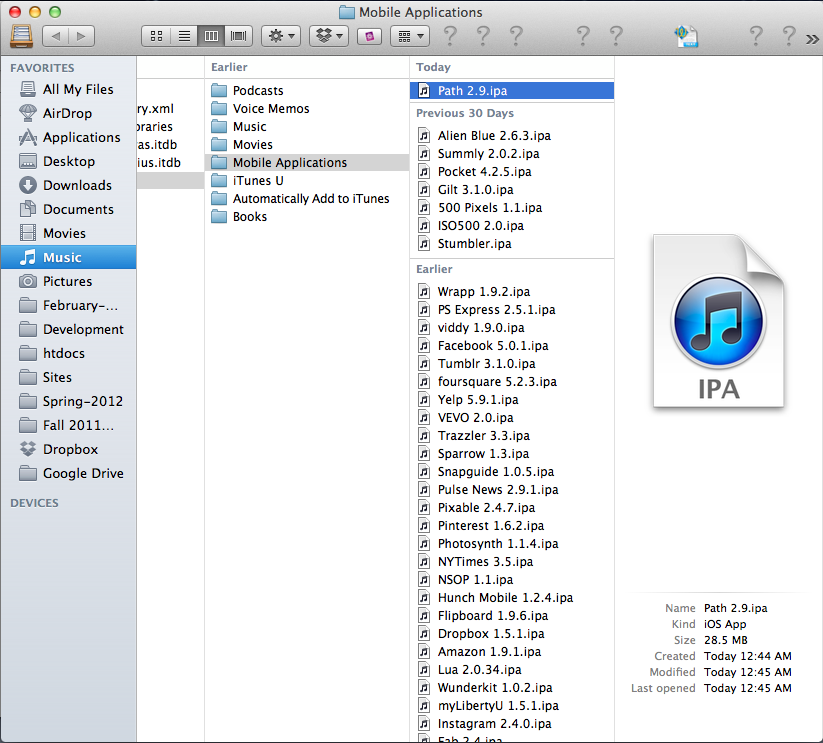Screen dimensions: 823x743
Task: Open Dropbox in sidebar
Action: pyautogui.click(x=68, y=449)
